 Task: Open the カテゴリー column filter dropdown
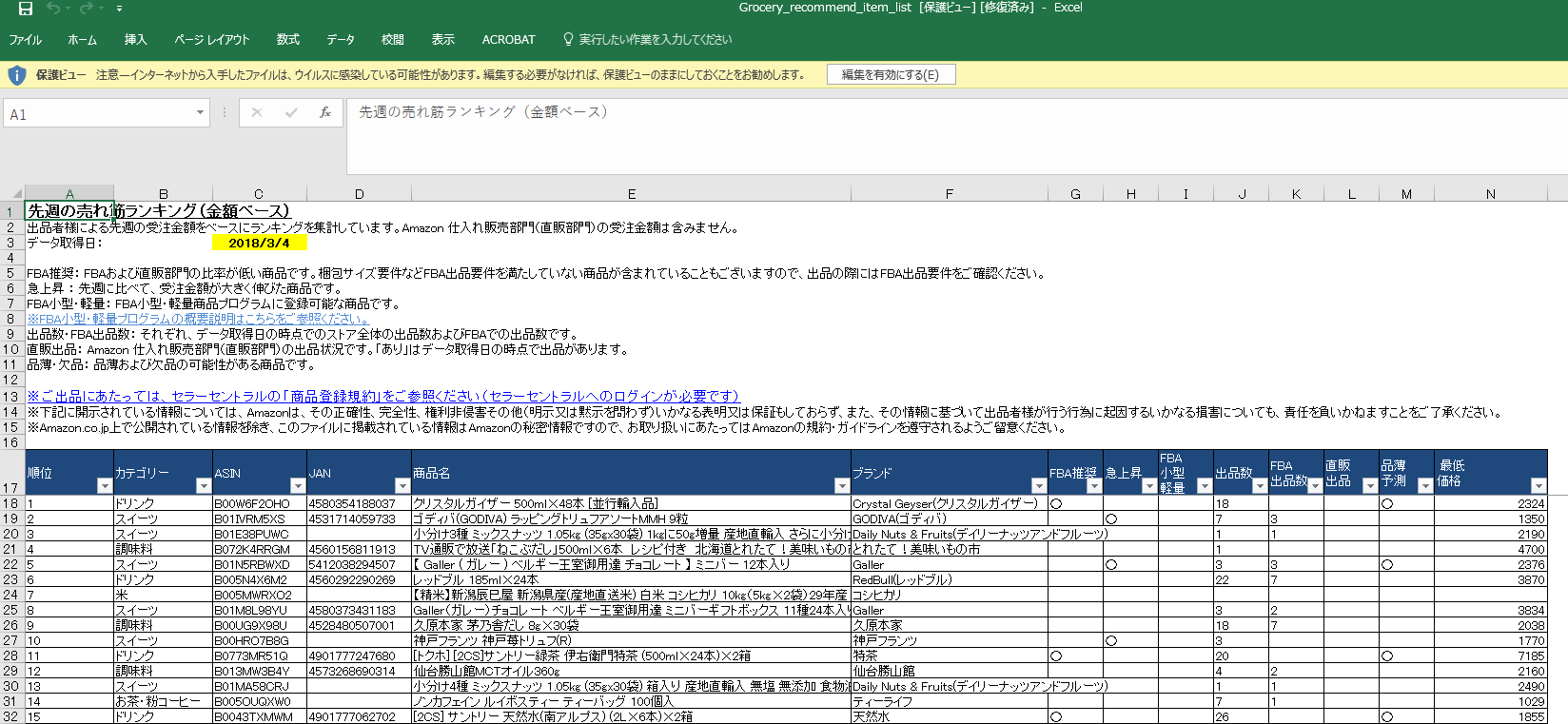203,486
